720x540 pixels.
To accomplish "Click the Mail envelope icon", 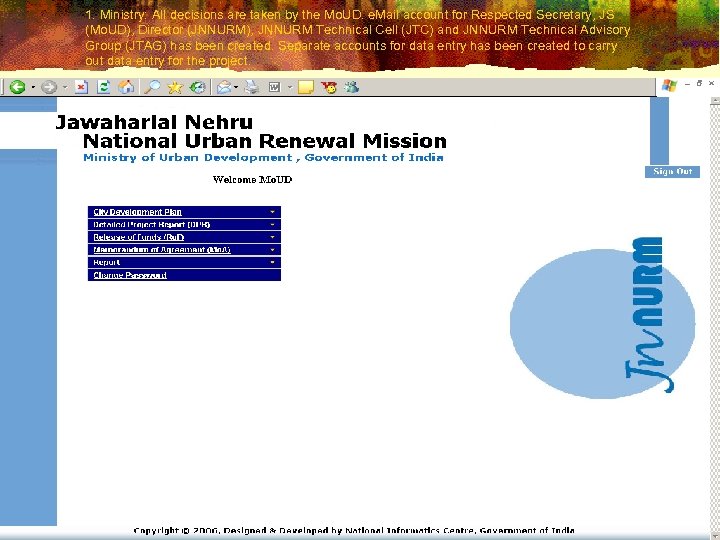I will point(224,87).
